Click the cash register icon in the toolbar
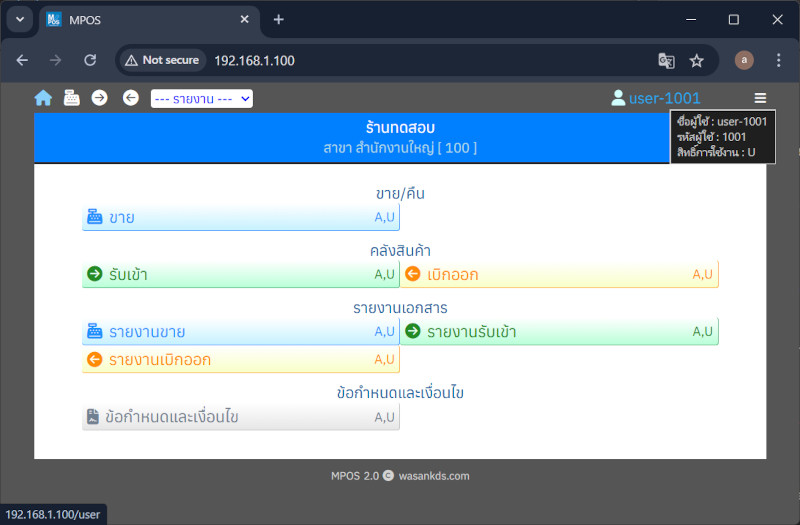 72,98
